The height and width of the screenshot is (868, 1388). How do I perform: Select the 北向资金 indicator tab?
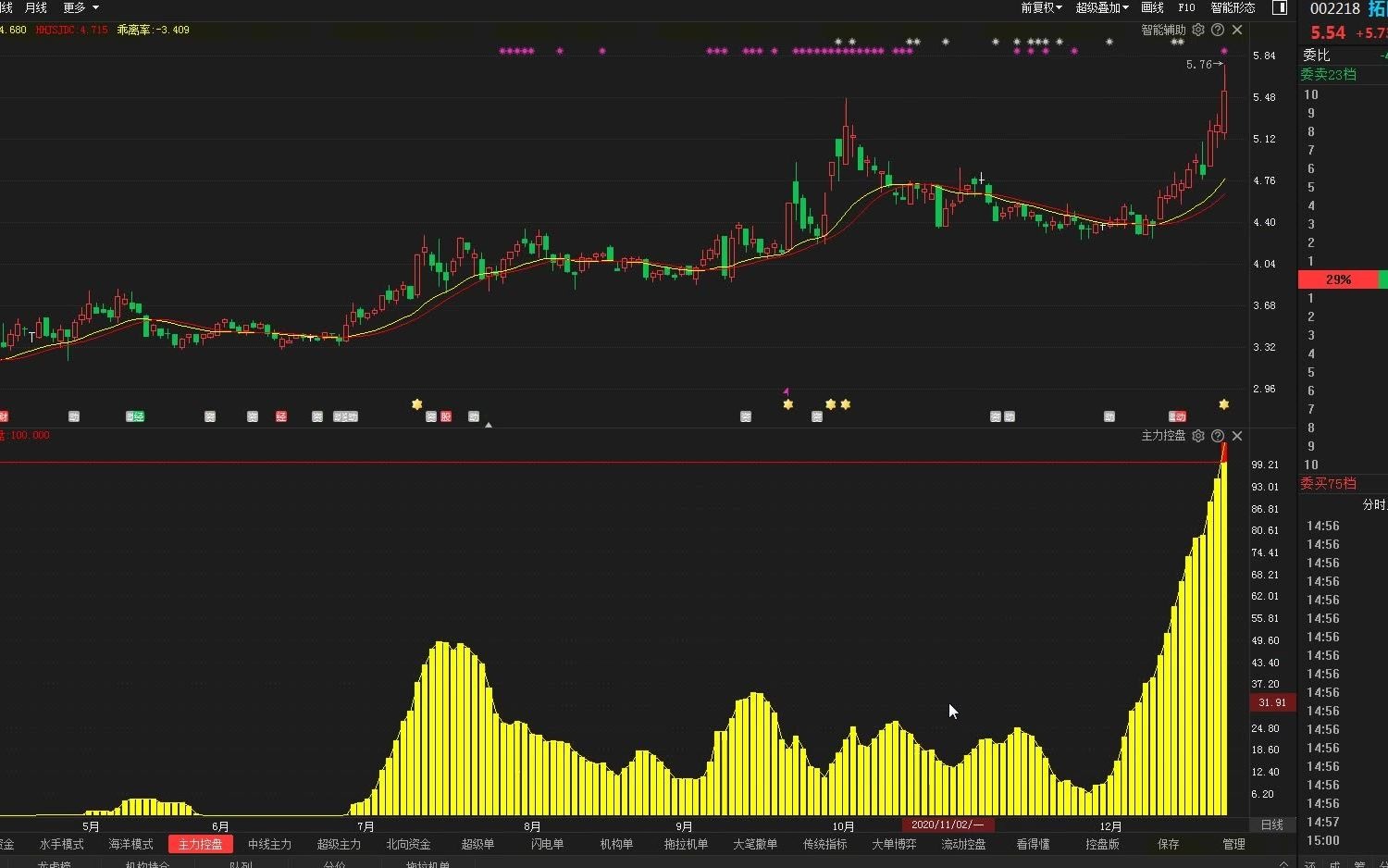coord(409,844)
